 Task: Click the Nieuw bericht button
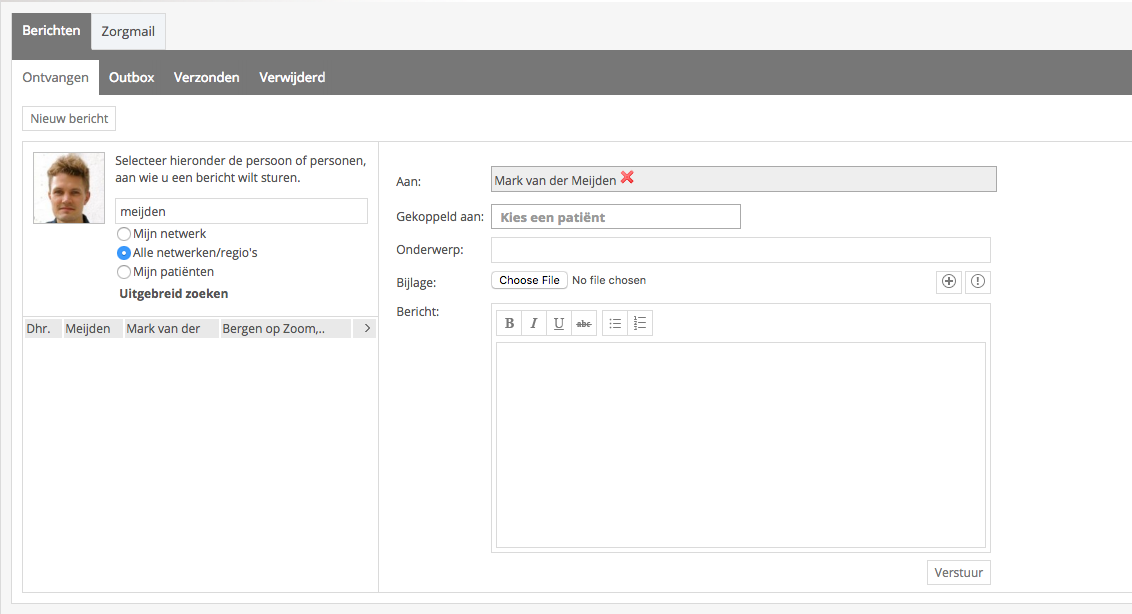[x=69, y=119]
